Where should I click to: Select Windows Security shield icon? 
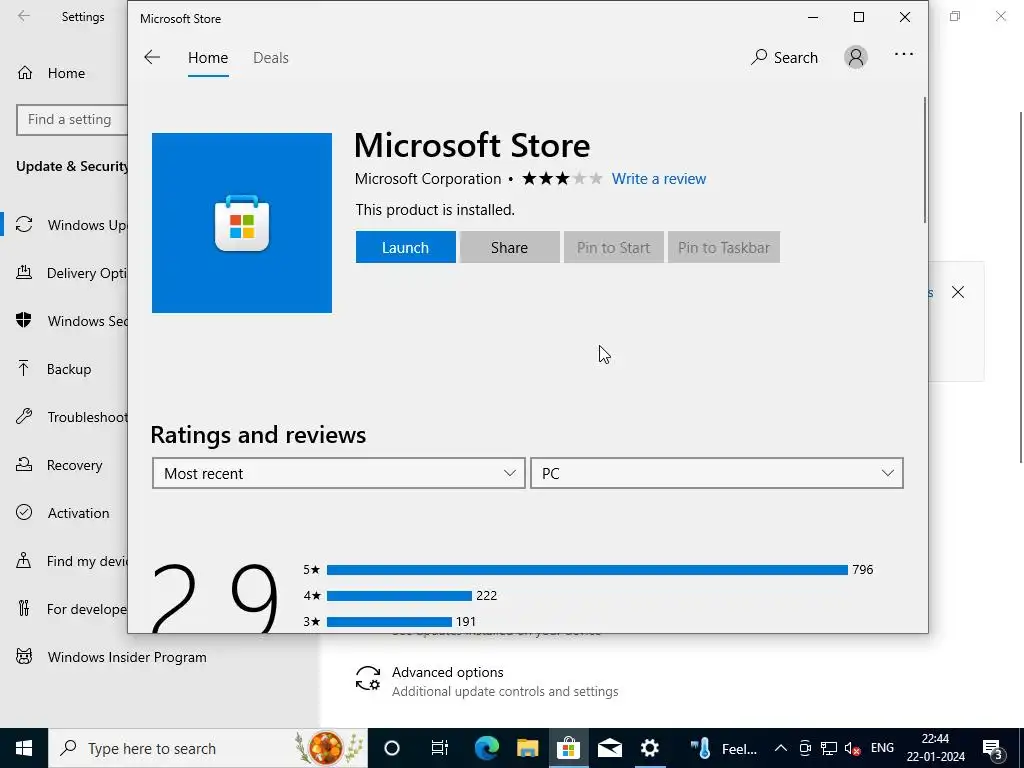point(24,320)
